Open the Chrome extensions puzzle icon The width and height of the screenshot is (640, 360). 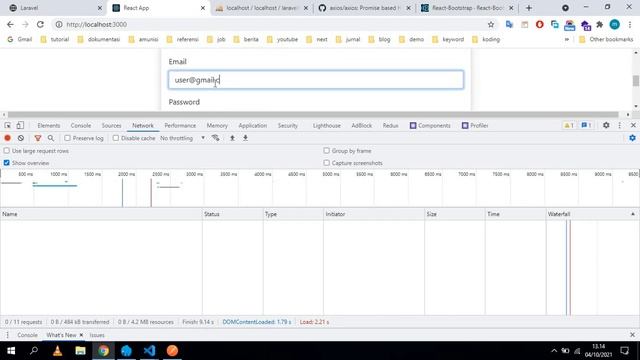coord(600,24)
